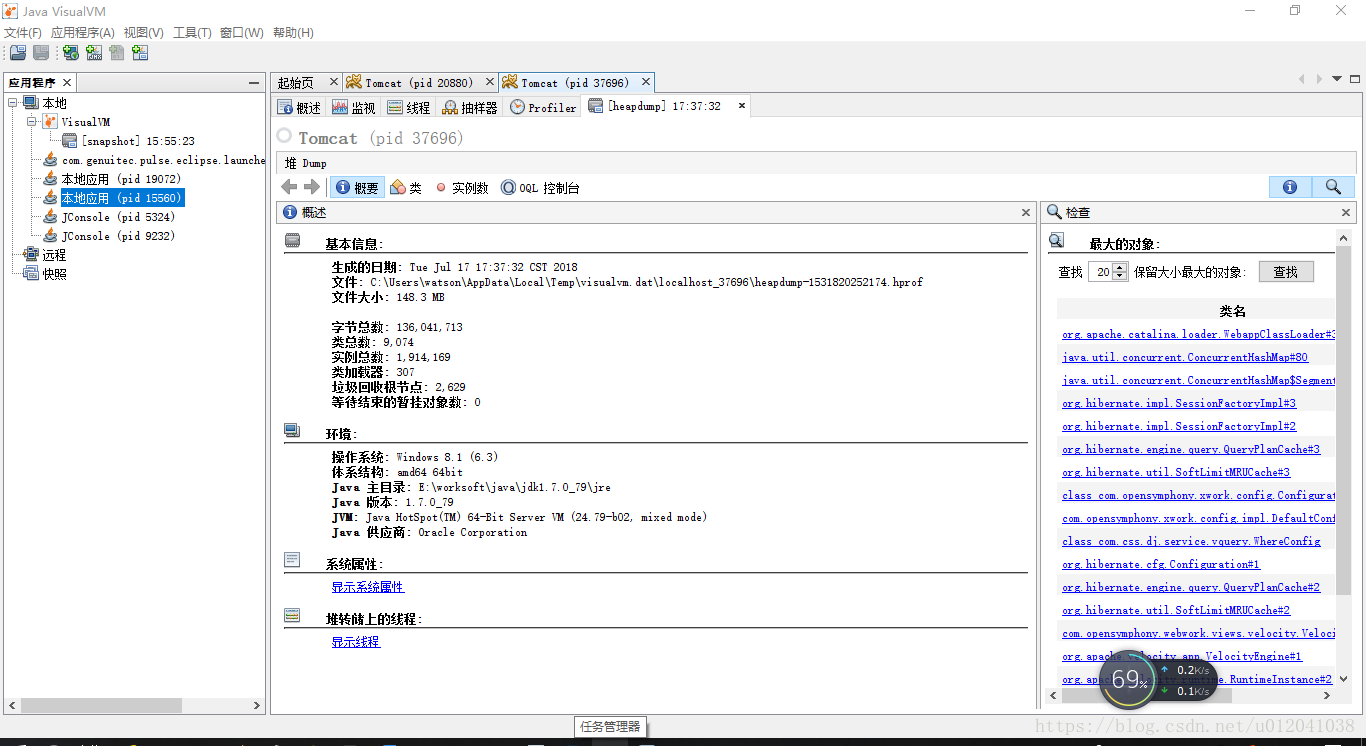Open the 视图(V) menu
Image resolution: width=1366 pixels, height=746 pixels.
coord(144,33)
